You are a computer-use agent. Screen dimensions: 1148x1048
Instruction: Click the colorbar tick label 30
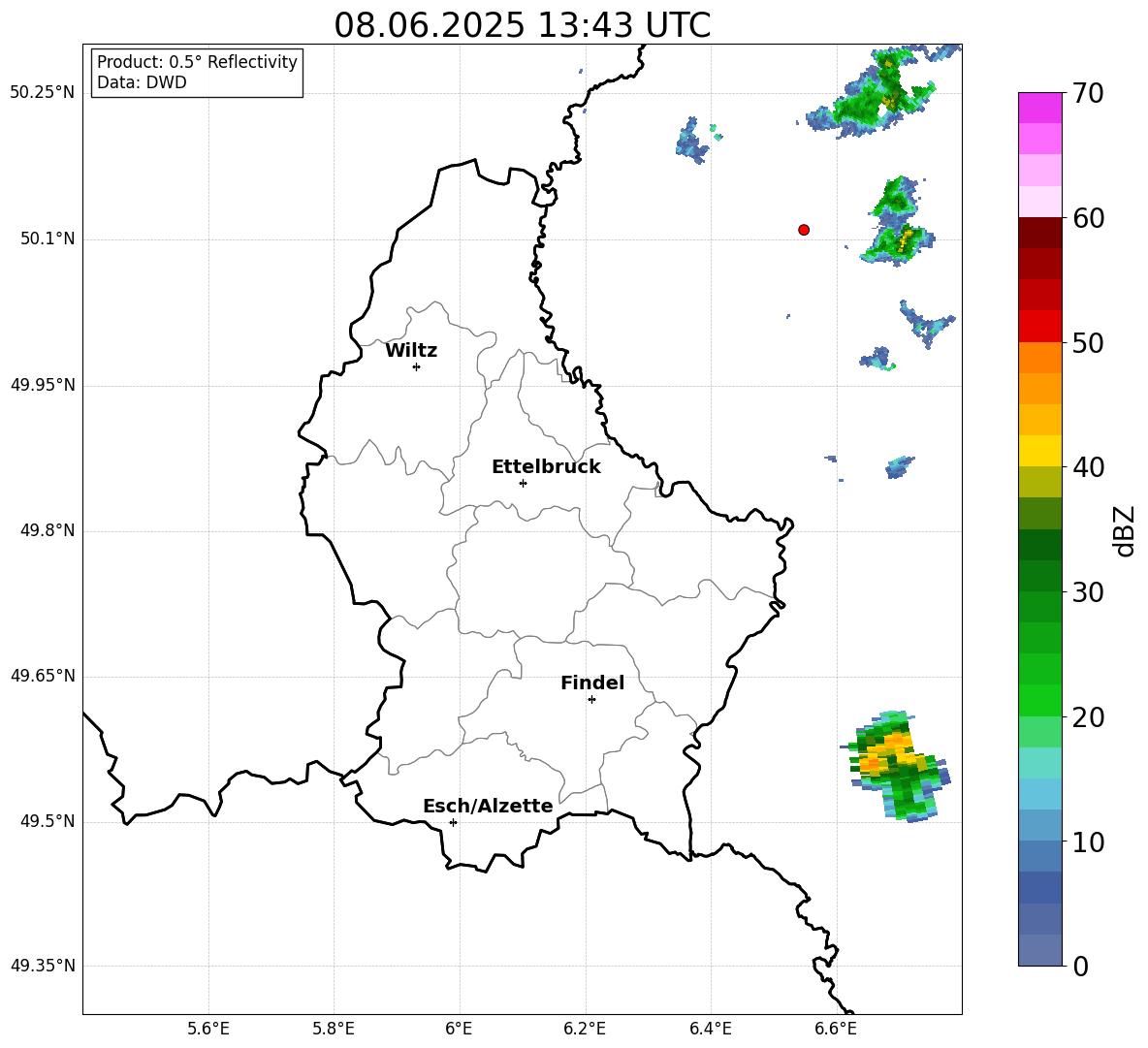(1088, 592)
